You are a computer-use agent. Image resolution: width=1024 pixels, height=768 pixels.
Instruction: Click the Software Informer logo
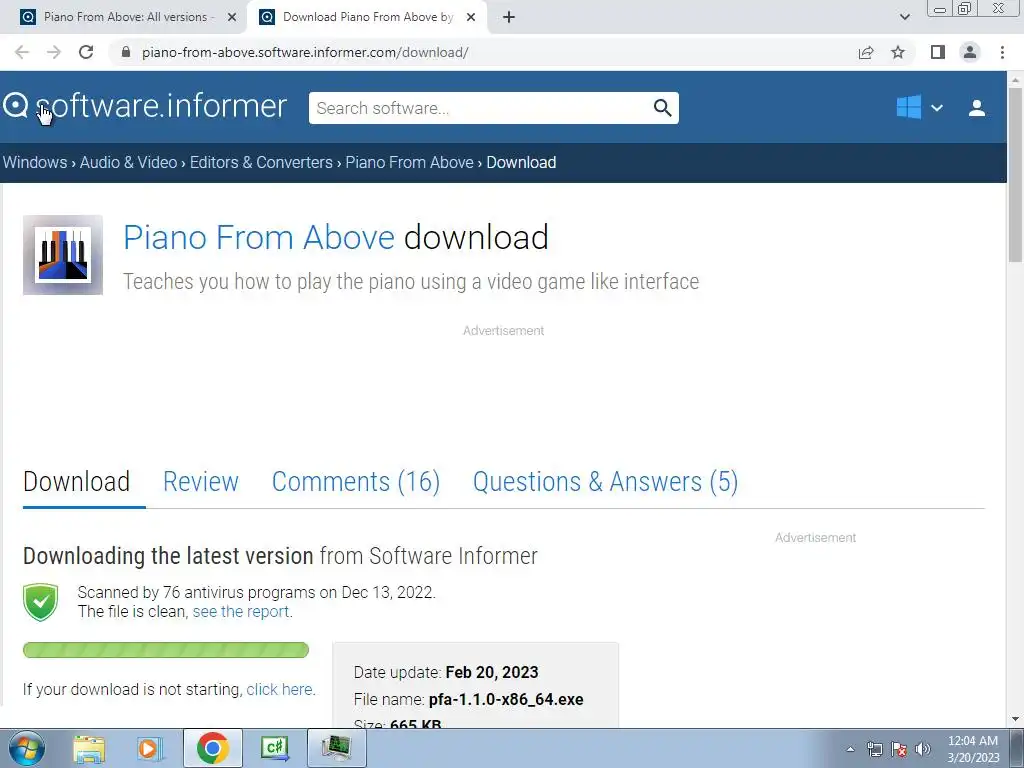pyautogui.click(x=144, y=106)
